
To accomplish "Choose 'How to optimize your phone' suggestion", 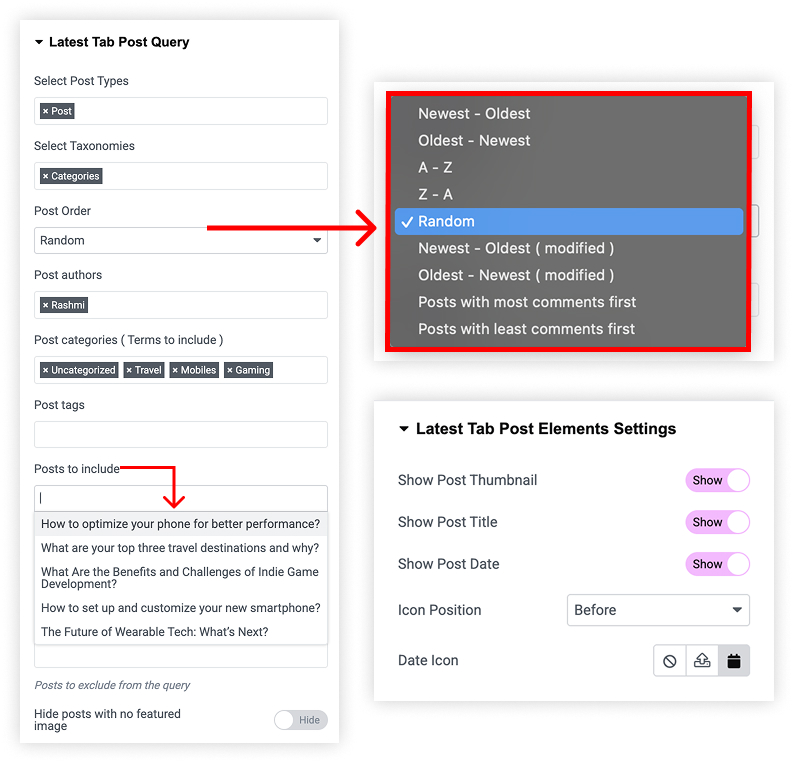I will coord(181,524).
